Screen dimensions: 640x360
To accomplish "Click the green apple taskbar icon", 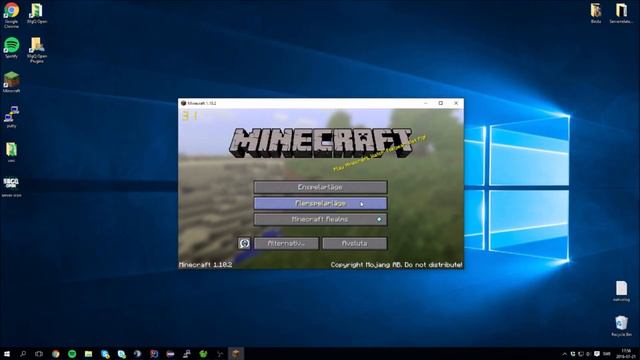I will click(x=203, y=354).
